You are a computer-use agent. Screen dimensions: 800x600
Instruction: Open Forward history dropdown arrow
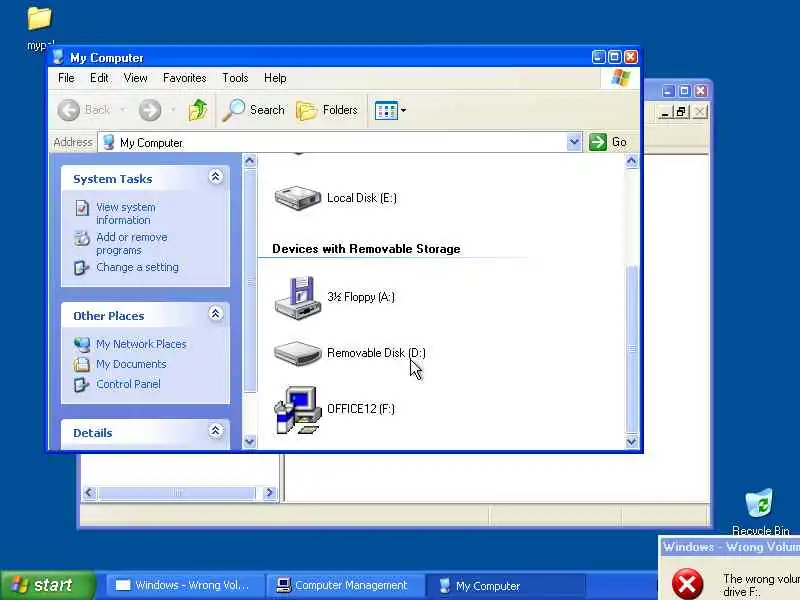173,110
